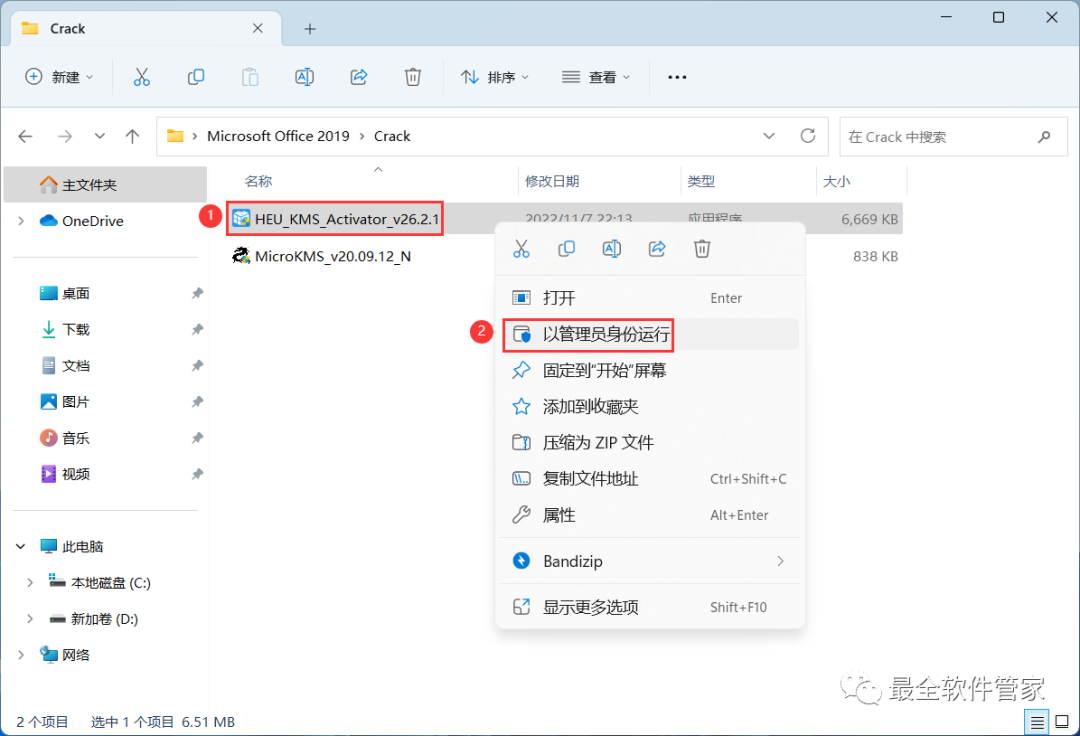Expand the address bar history dropdown
The image size is (1080, 736).
(769, 136)
